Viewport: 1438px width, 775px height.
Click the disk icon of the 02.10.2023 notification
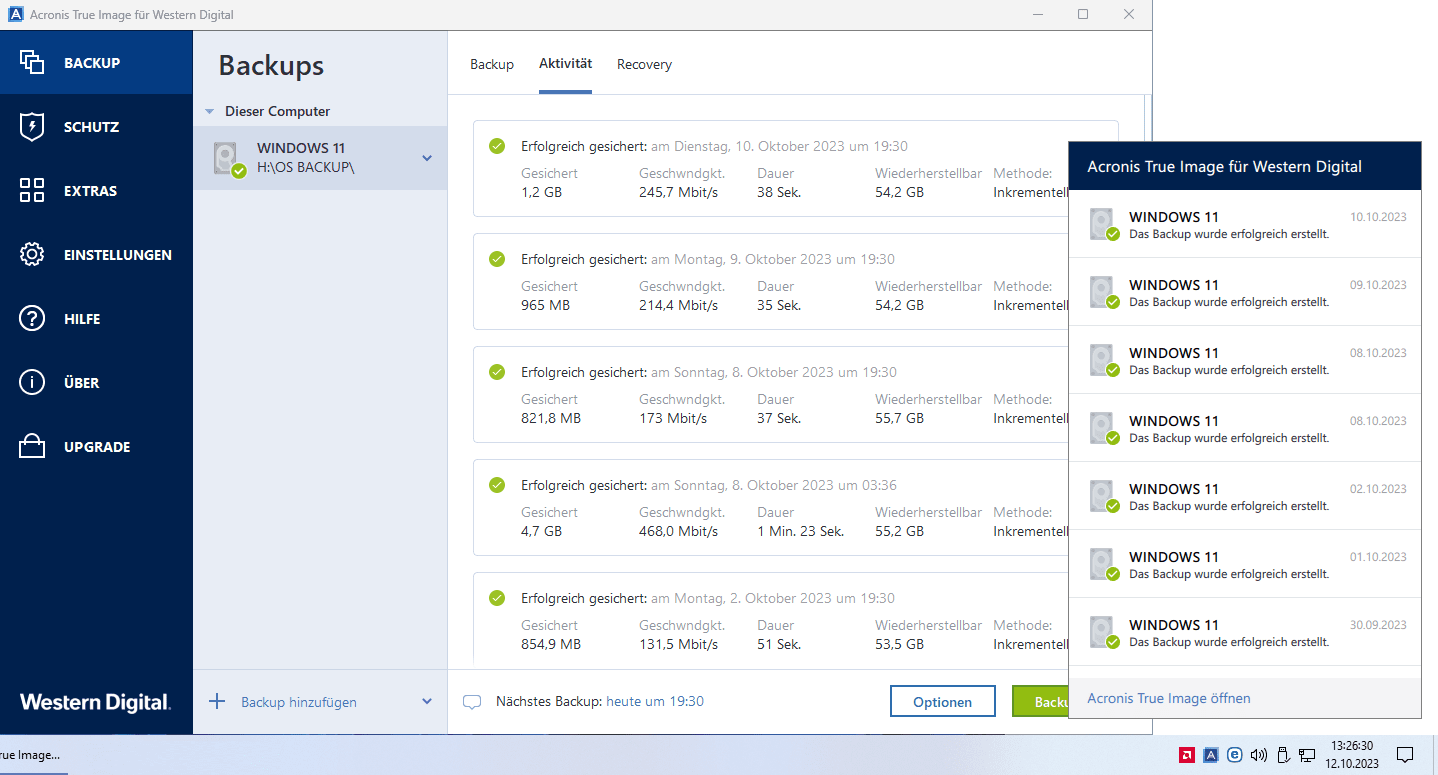1103,496
